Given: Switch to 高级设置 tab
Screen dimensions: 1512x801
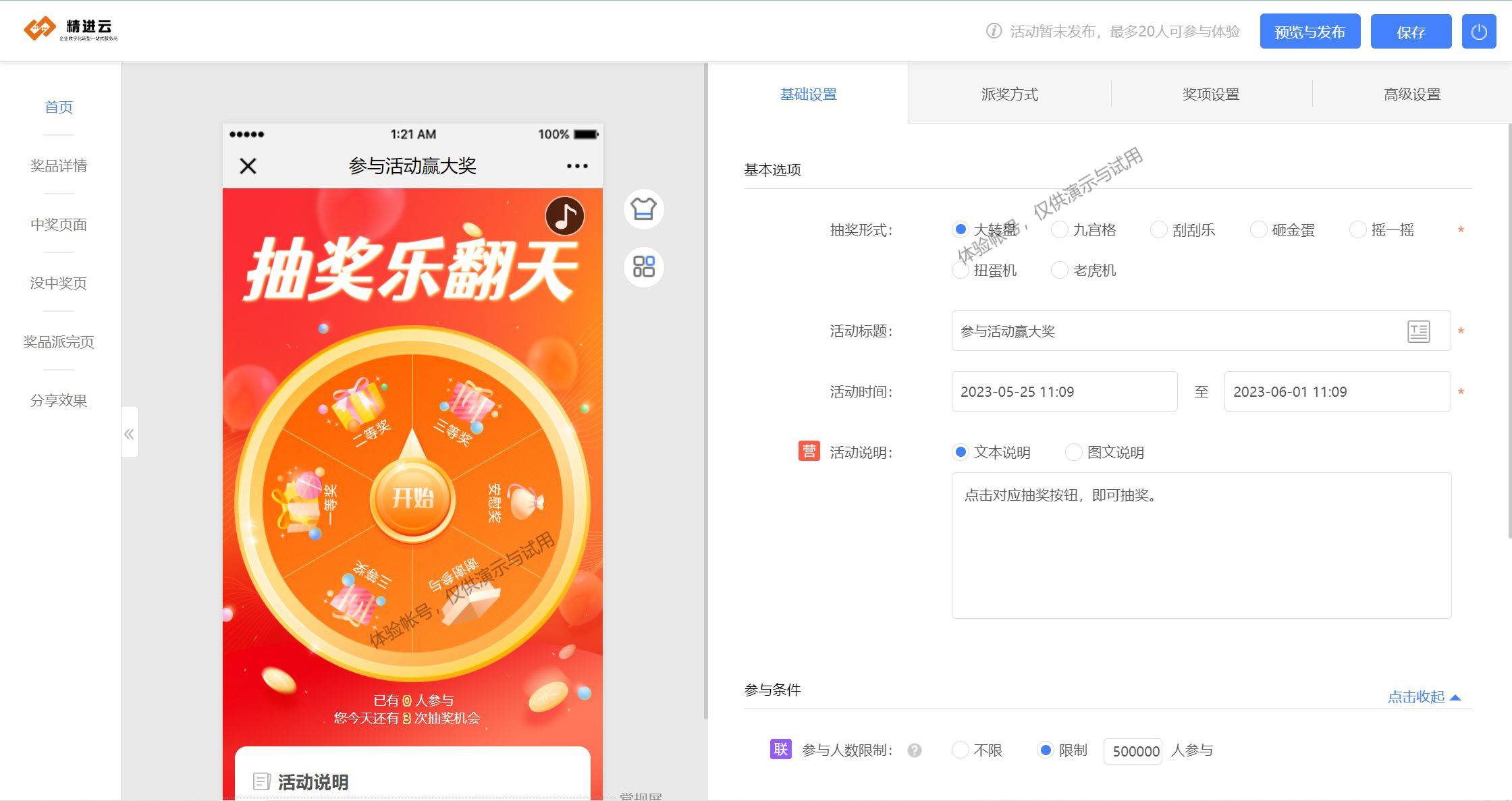Looking at the screenshot, I should point(1412,94).
